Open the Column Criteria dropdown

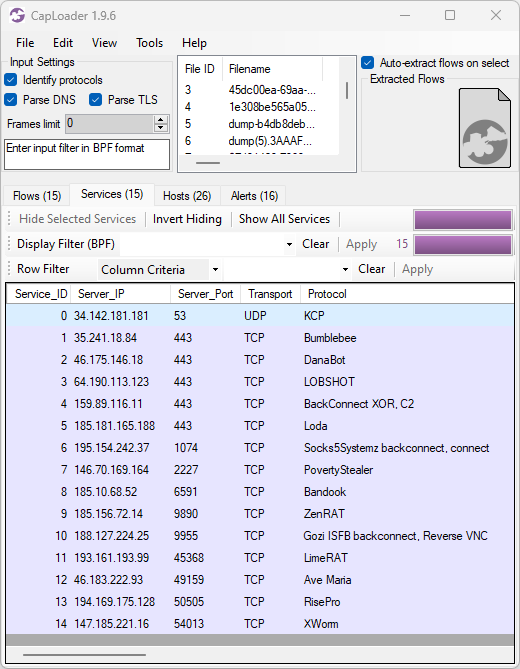(x=215, y=269)
